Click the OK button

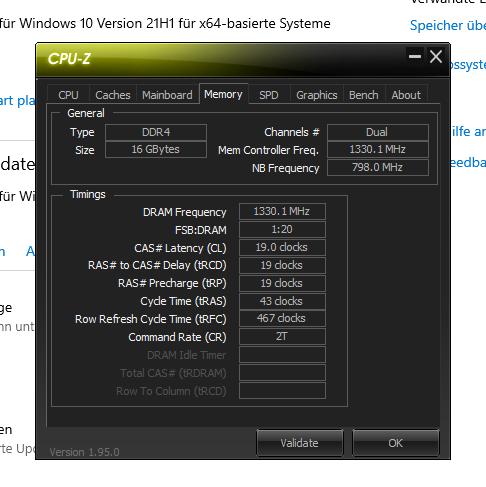(x=396, y=443)
